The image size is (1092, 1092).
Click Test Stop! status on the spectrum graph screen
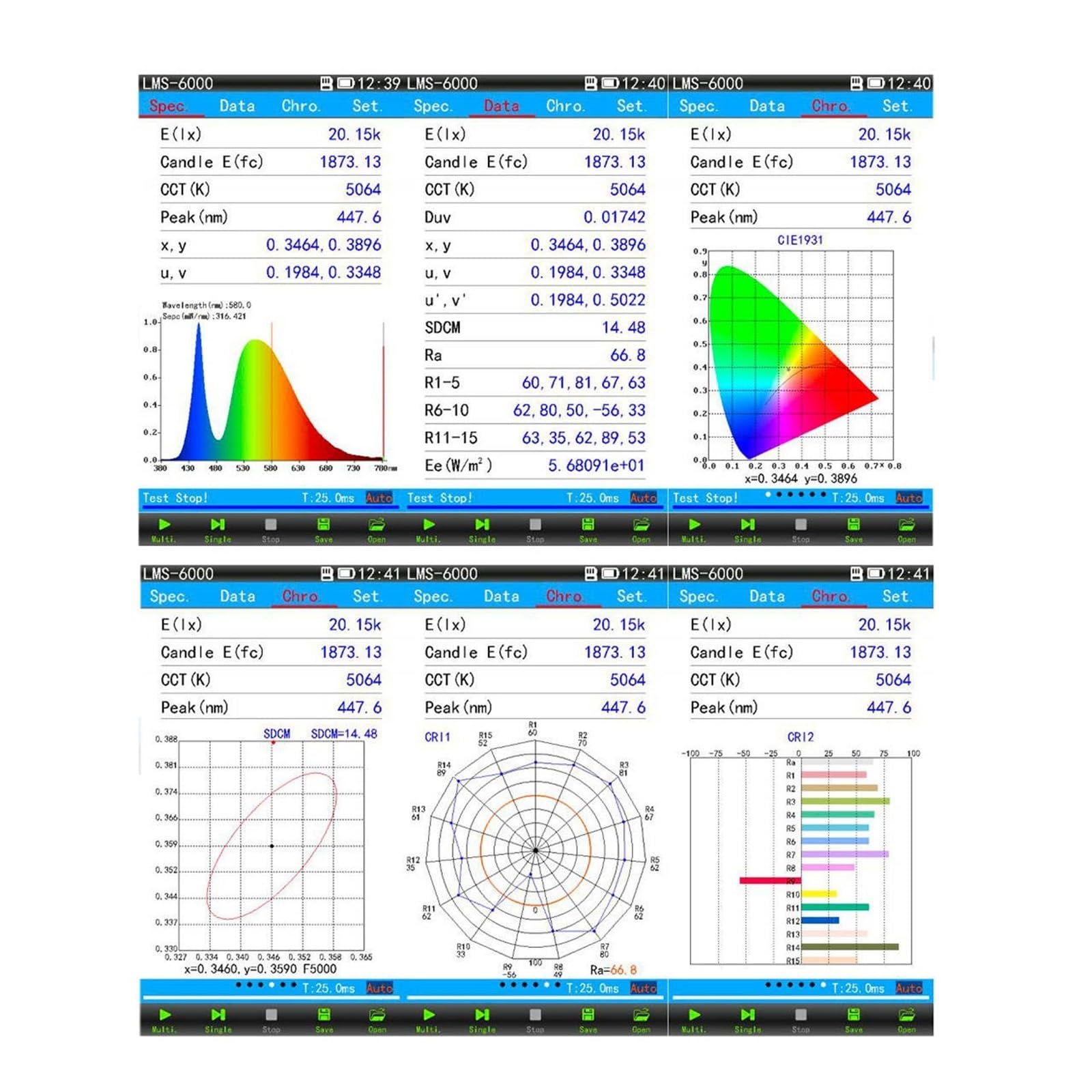tap(175, 498)
